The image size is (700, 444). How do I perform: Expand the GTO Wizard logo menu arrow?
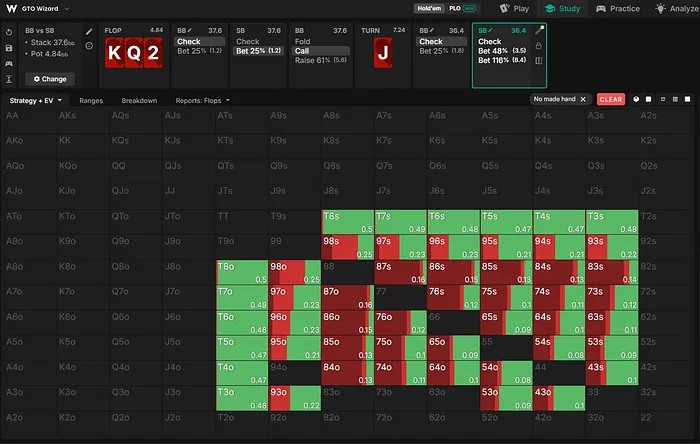pyautogui.click(x=67, y=8)
